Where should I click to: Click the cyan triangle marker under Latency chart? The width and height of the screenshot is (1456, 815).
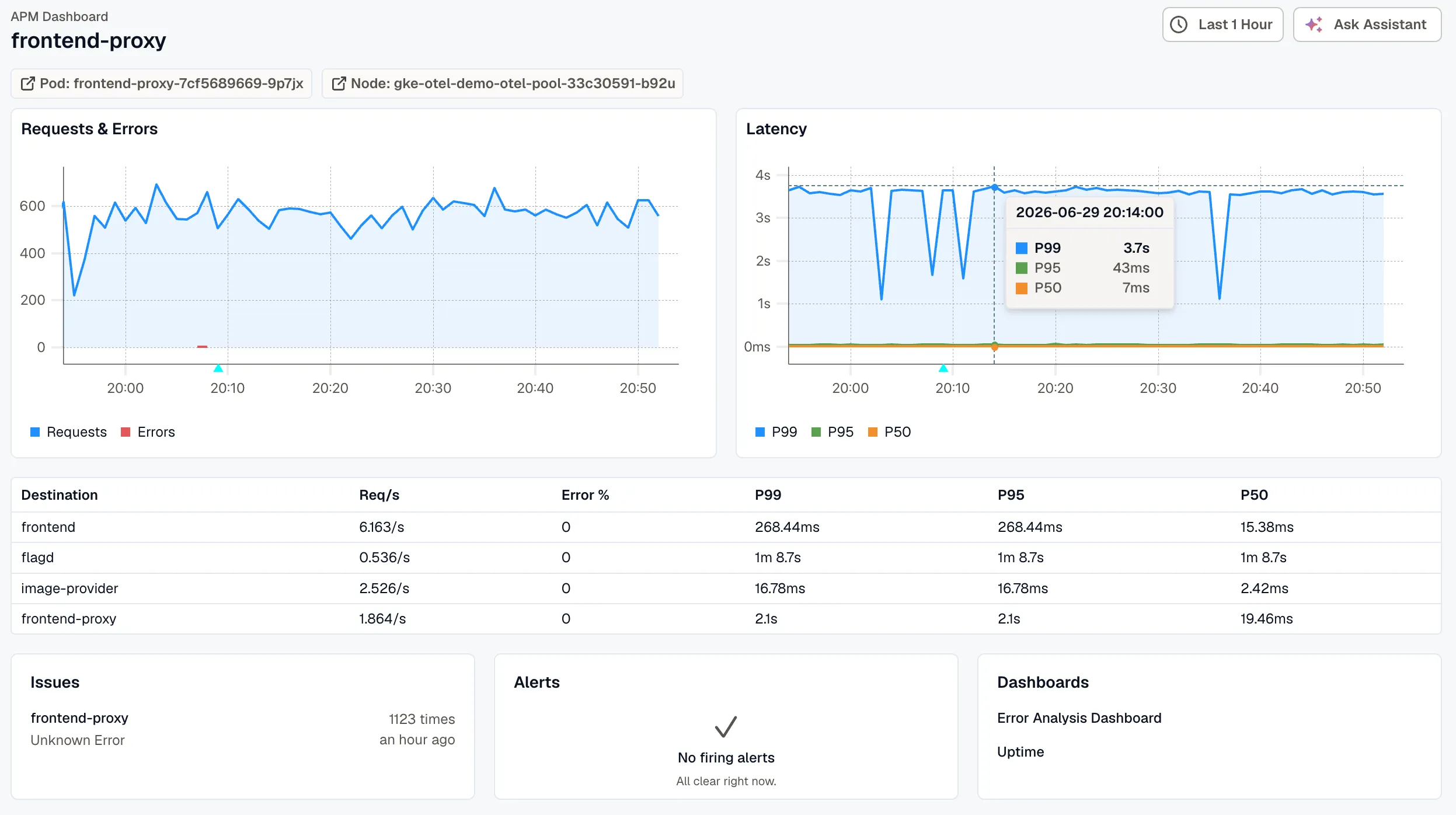(943, 368)
